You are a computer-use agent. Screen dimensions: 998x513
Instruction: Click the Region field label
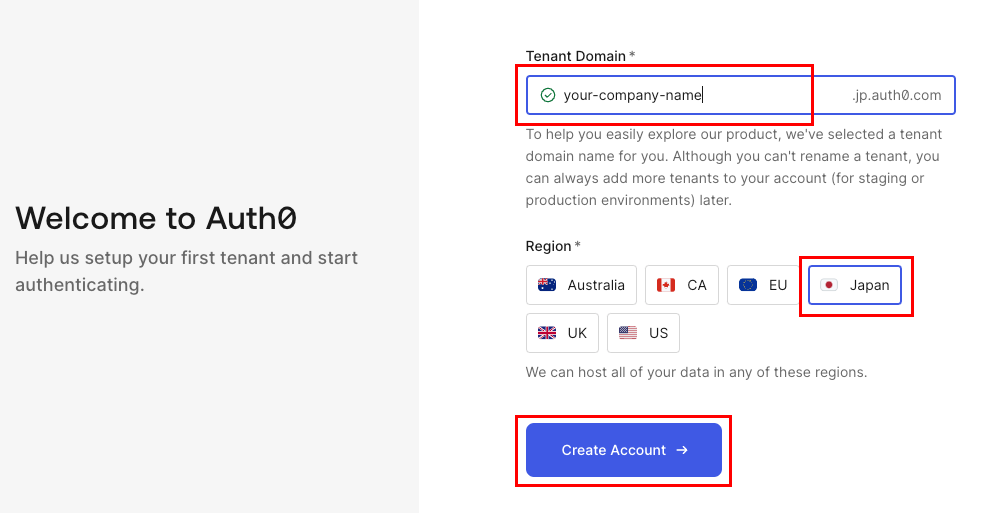tap(549, 246)
